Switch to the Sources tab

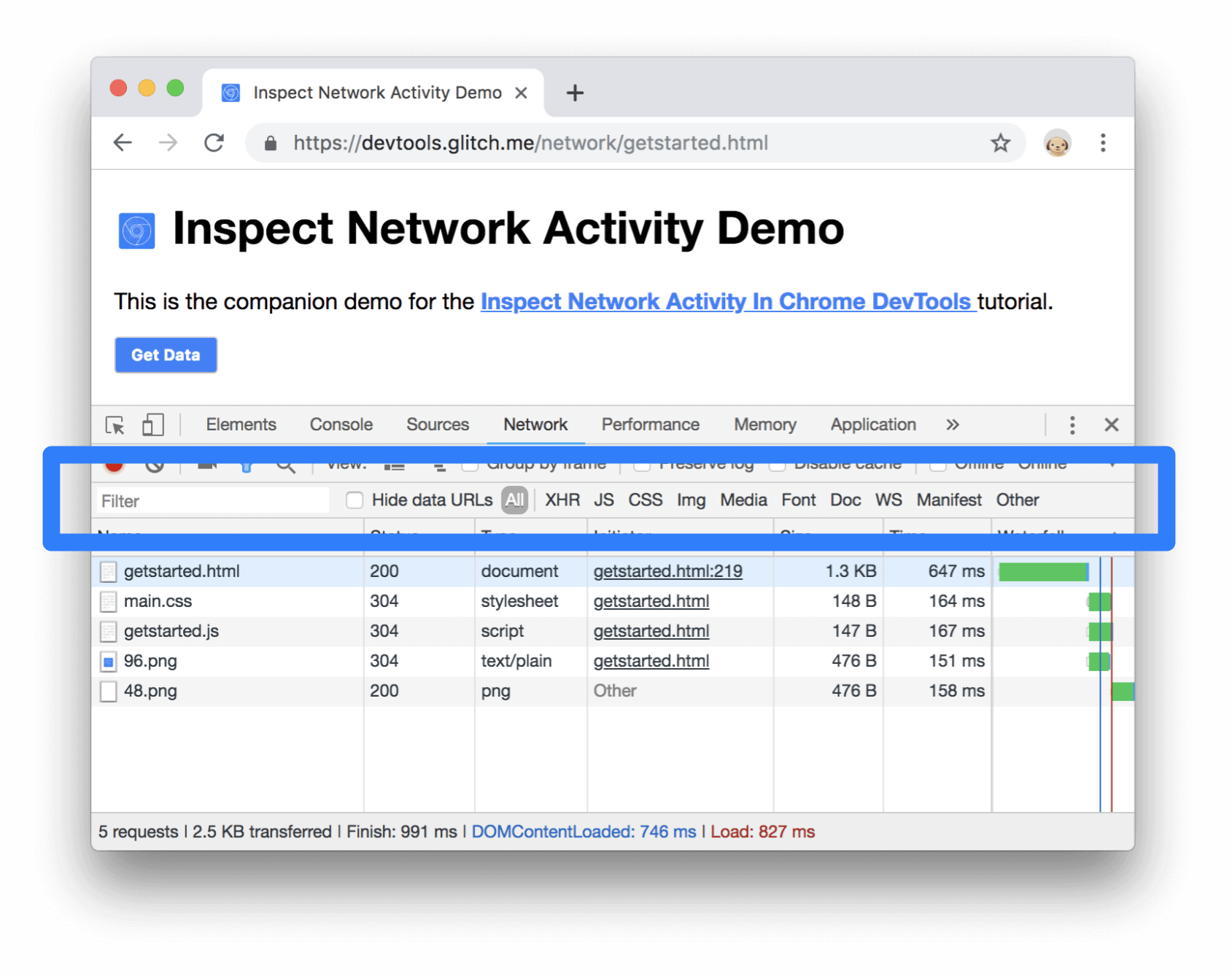point(438,425)
